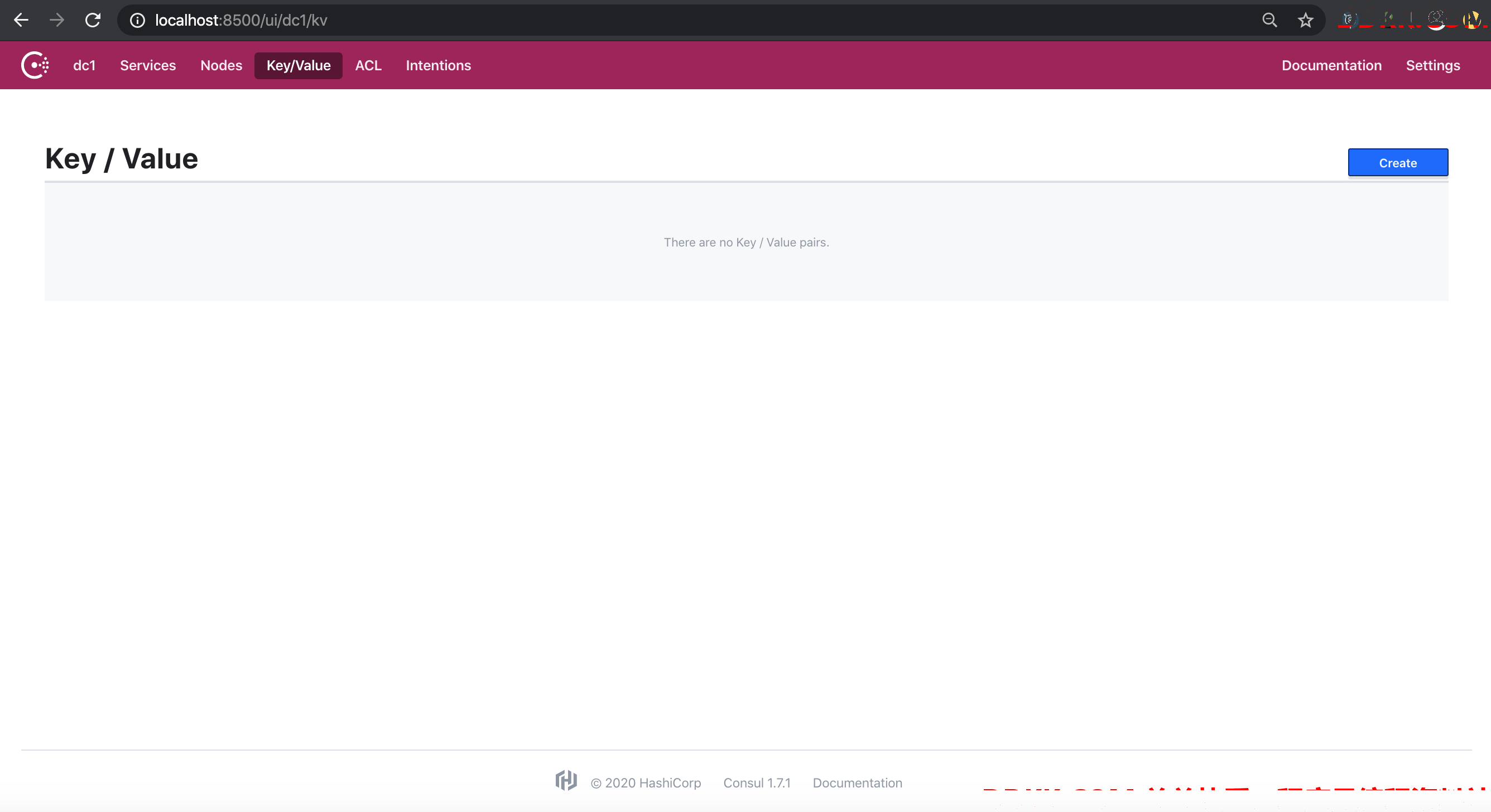1491x812 pixels.
Task: Go to the Intentions tab
Action: pyautogui.click(x=438, y=65)
